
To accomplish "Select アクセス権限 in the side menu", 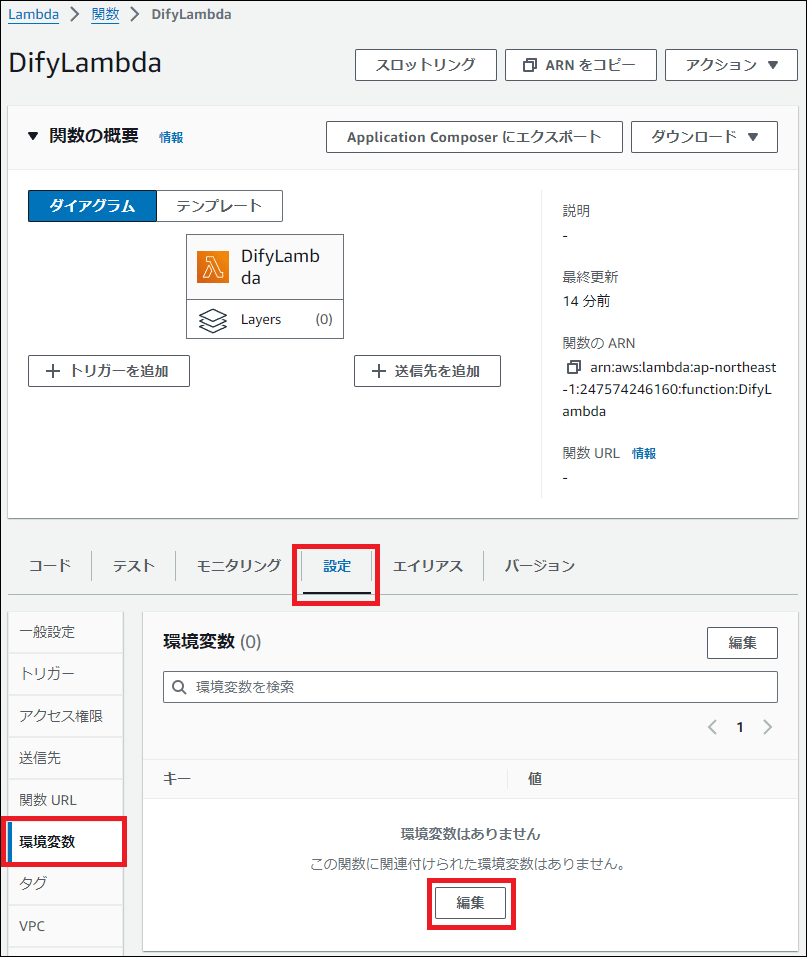I will 61,716.
